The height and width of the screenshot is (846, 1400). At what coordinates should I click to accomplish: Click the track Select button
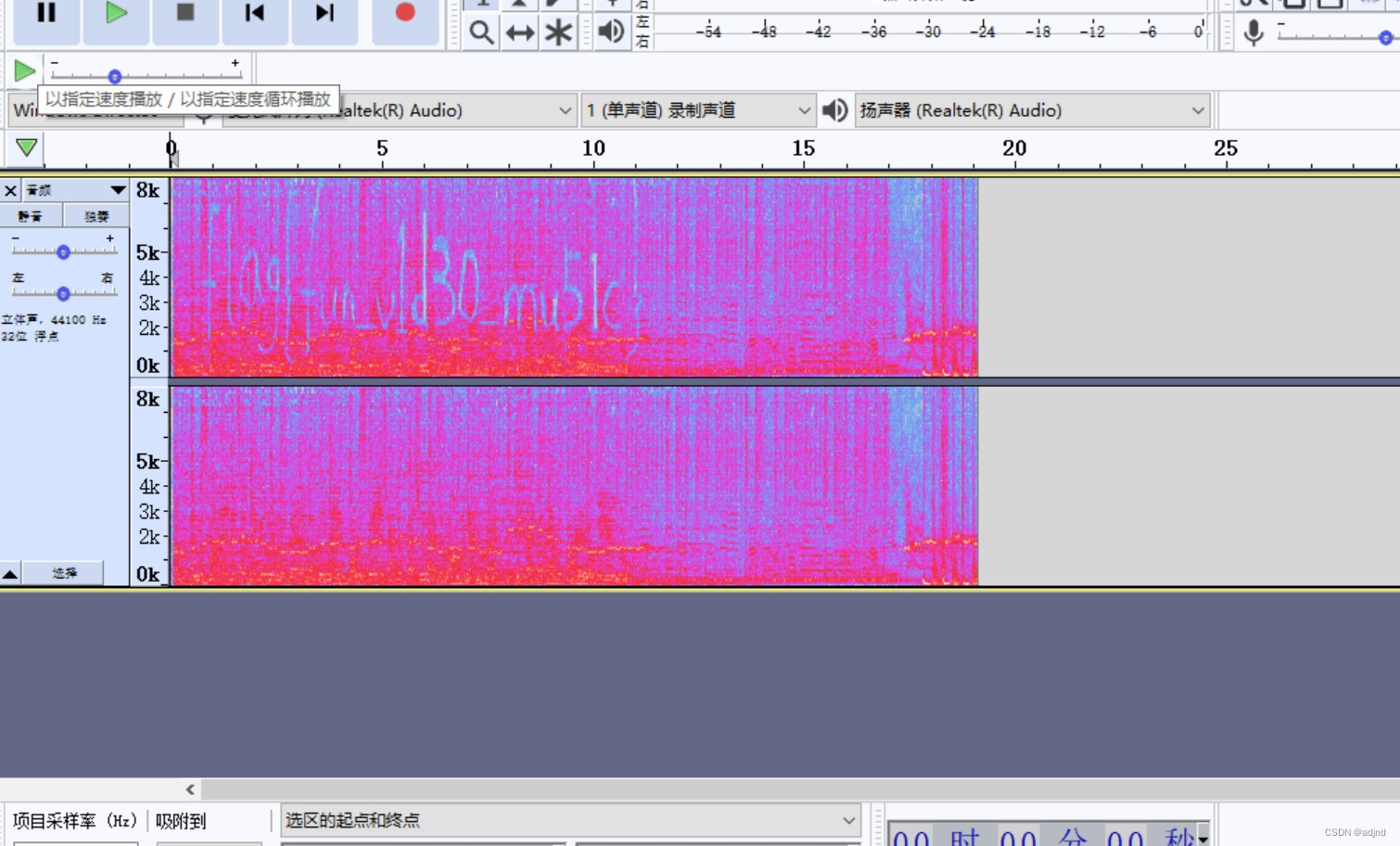[64, 573]
